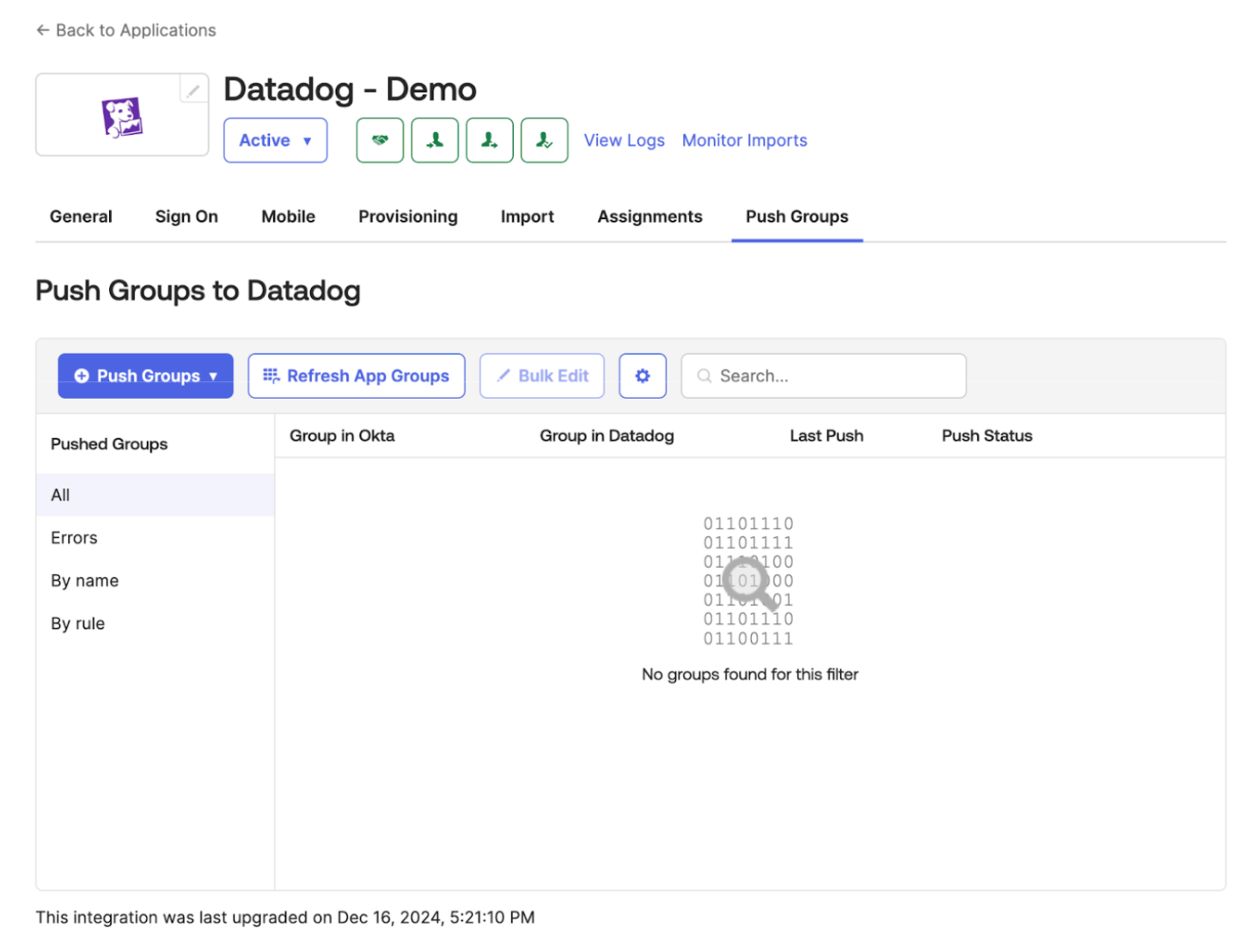Click the Datadog - Demo title
This screenshot has width=1257, height=952.
click(350, 89)
